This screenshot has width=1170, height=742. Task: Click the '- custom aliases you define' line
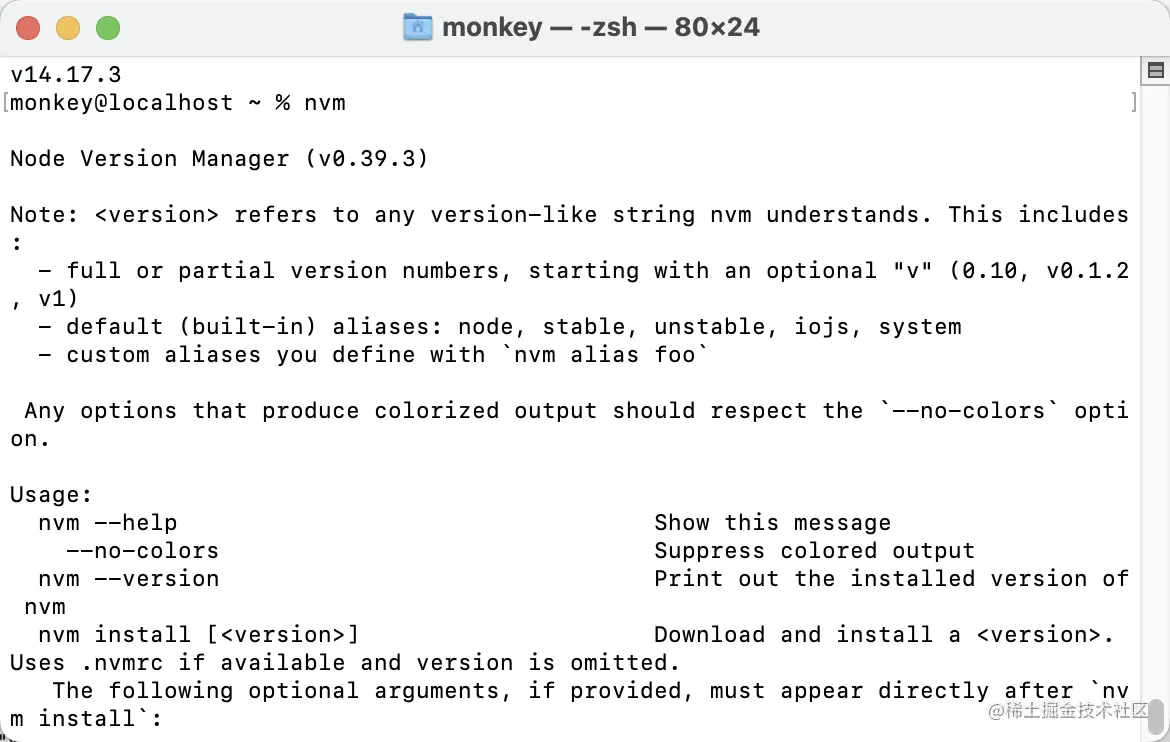pyautogui.click(x=373, y=355)
